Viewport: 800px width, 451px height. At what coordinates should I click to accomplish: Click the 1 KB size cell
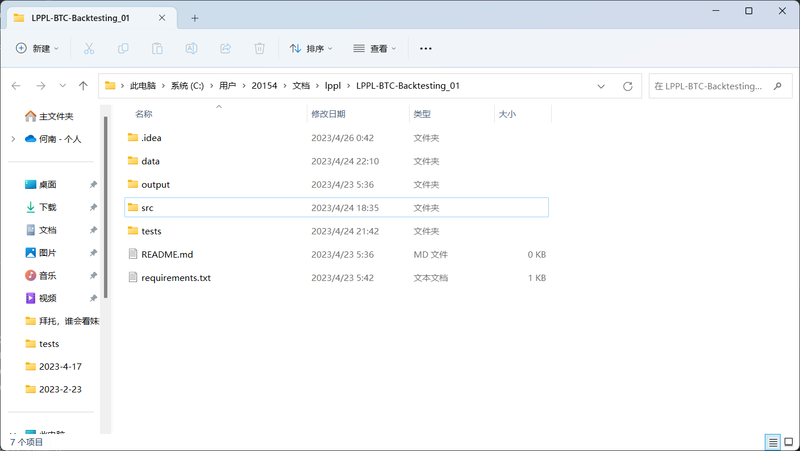point(537,278)
